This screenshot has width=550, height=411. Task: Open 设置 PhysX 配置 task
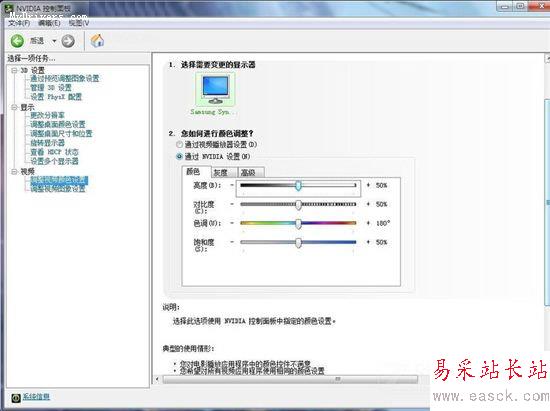click(x=56, y=97)
